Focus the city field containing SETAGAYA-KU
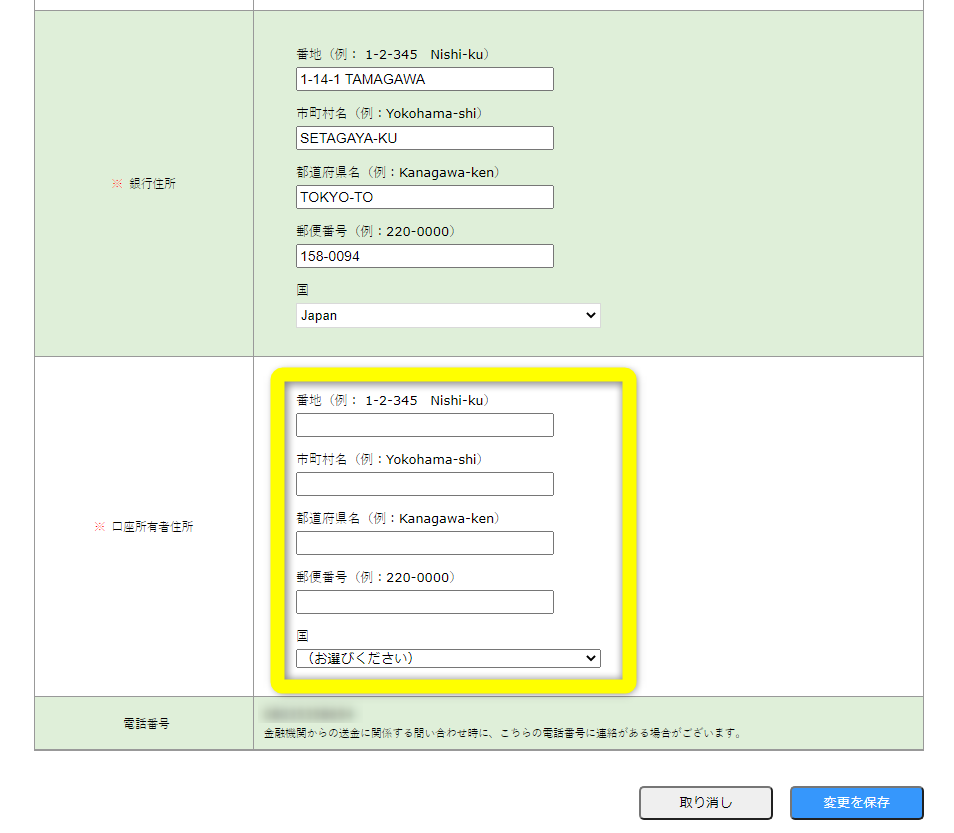Image resolution: width=954 pixels, height=833 pixels. coord(424,138)
